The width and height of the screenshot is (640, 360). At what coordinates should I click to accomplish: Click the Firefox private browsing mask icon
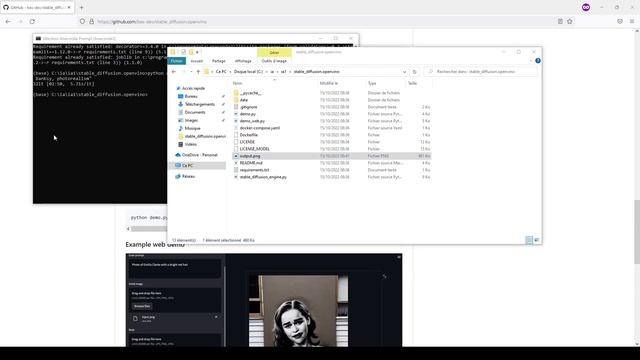click(x=586, y=7)
